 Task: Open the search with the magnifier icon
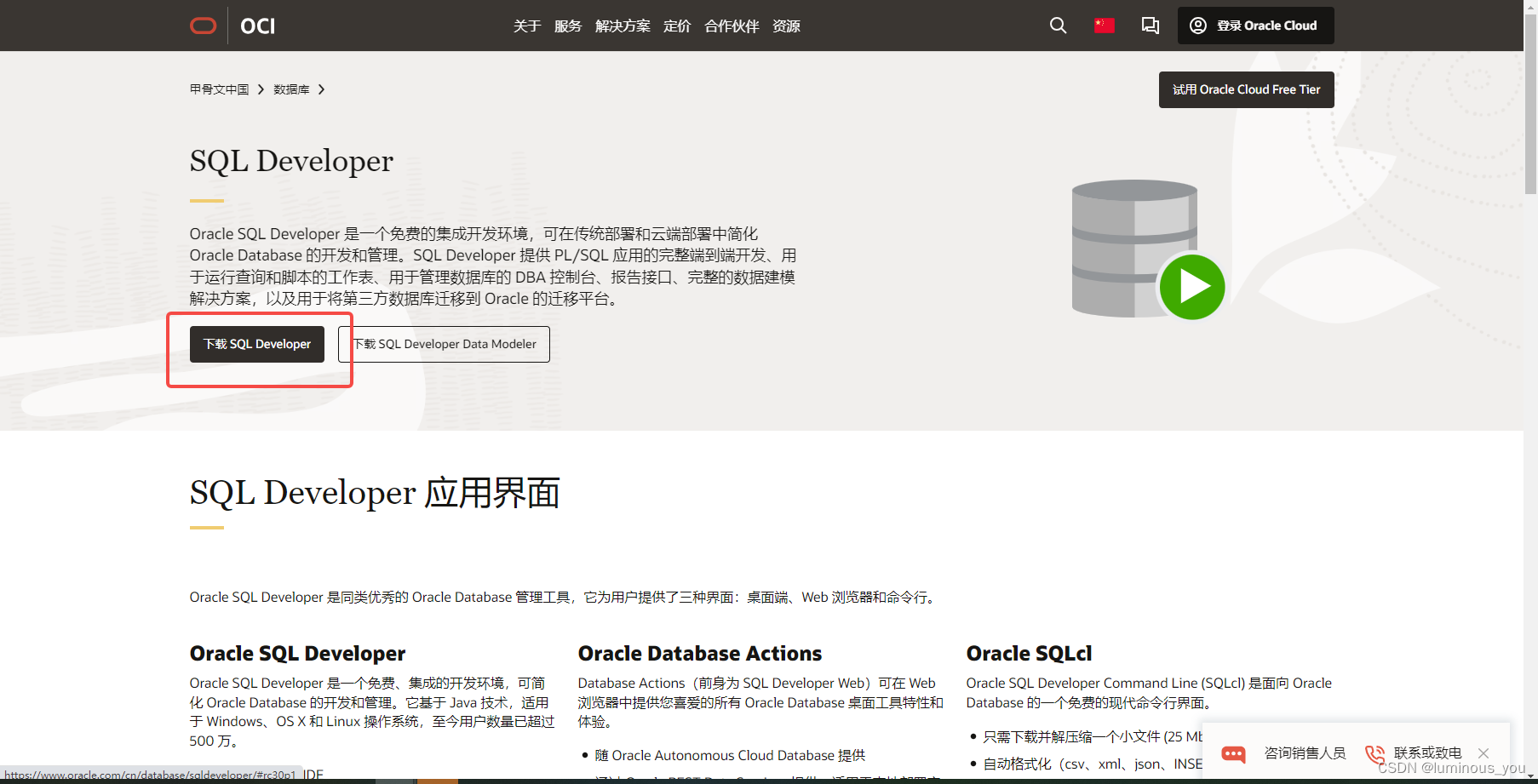[1058, 26]
